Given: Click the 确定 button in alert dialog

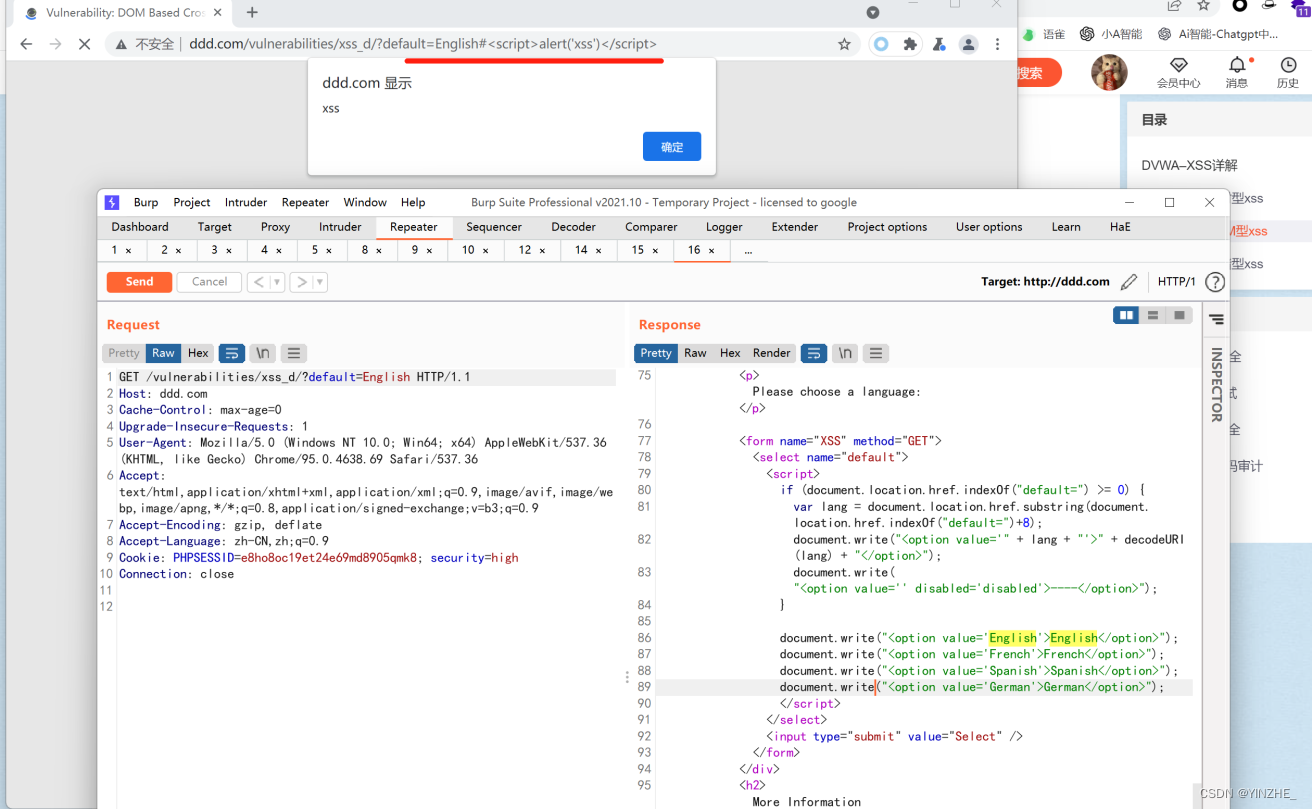Looking at the screenshot, I should (672, 147).
